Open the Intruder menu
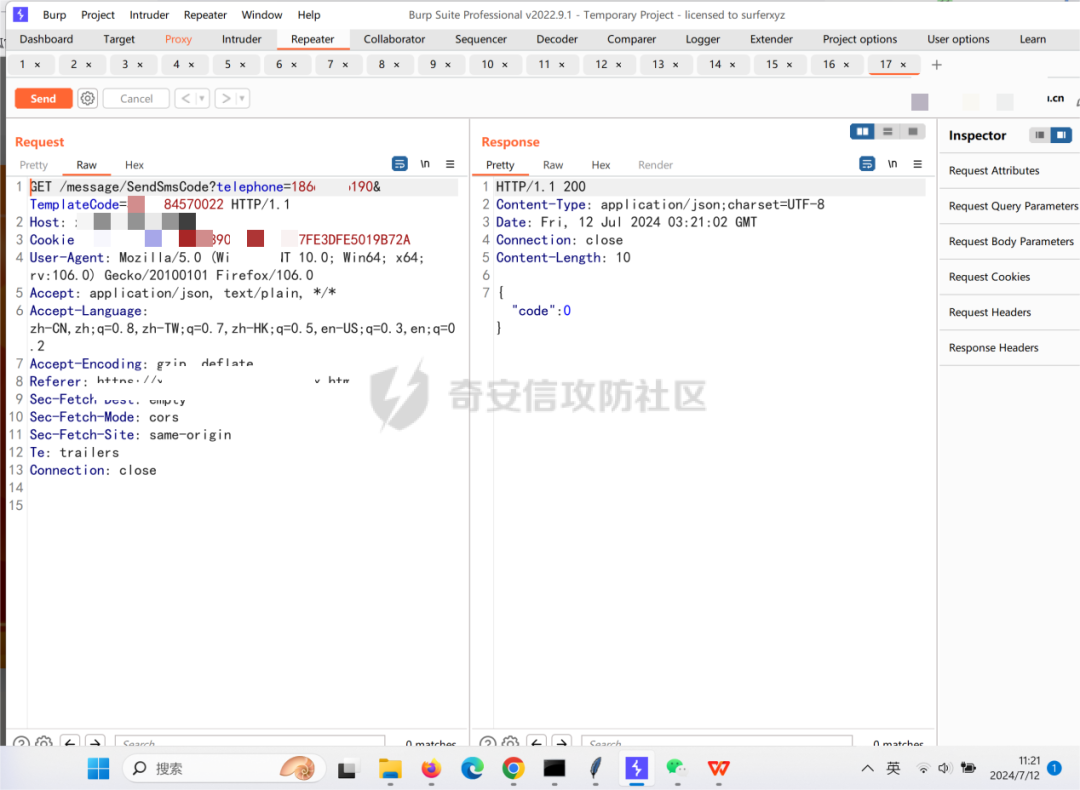This screenshot has height=790, width=1080. (149, 14)
